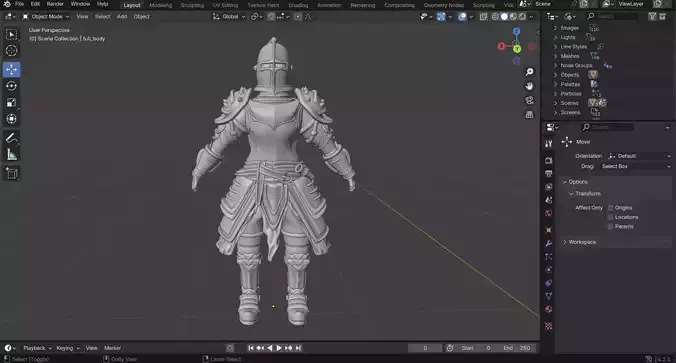Open the Physics properties tab
Screen dimensions: 676x363
[548, 270]
